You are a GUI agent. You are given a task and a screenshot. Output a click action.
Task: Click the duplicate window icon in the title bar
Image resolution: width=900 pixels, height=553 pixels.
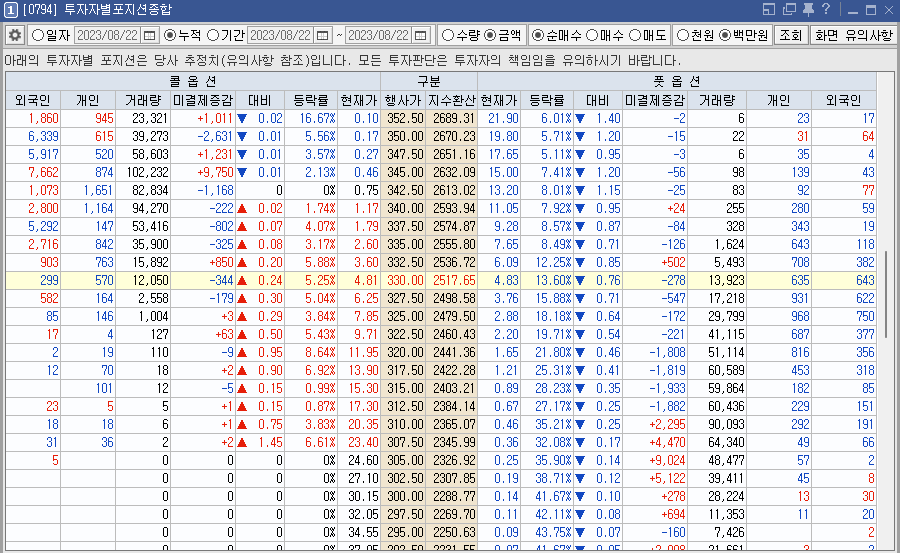click(x=789, y=9)
